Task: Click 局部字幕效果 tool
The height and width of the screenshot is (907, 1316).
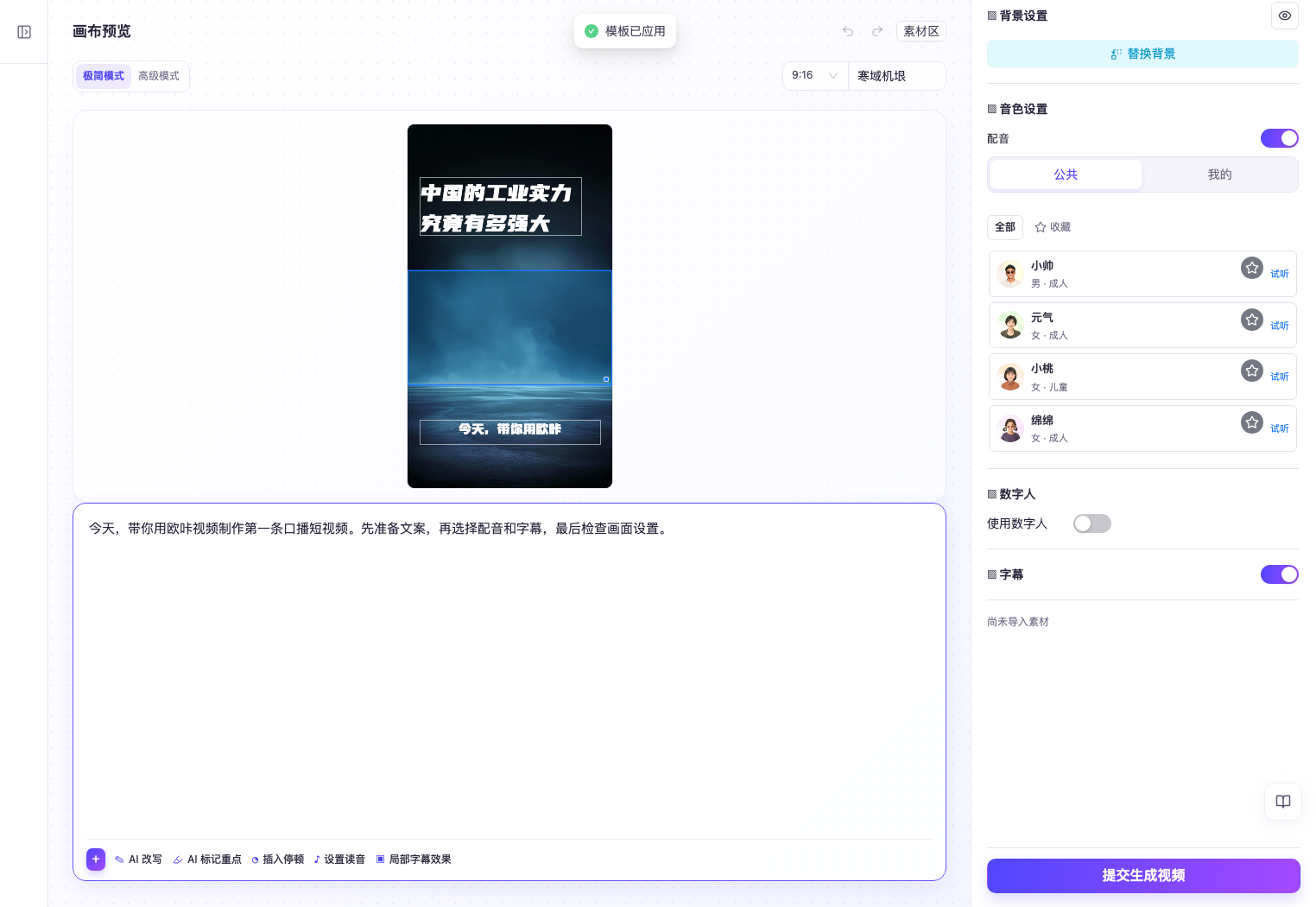Action: (x=414, y=859)
